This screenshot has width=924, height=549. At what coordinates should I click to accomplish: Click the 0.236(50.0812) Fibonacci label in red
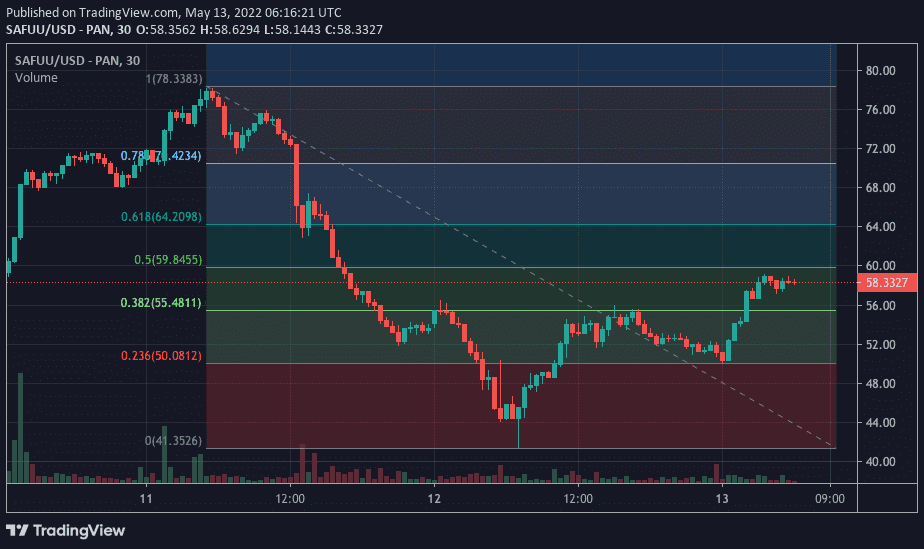coord(161,356)
